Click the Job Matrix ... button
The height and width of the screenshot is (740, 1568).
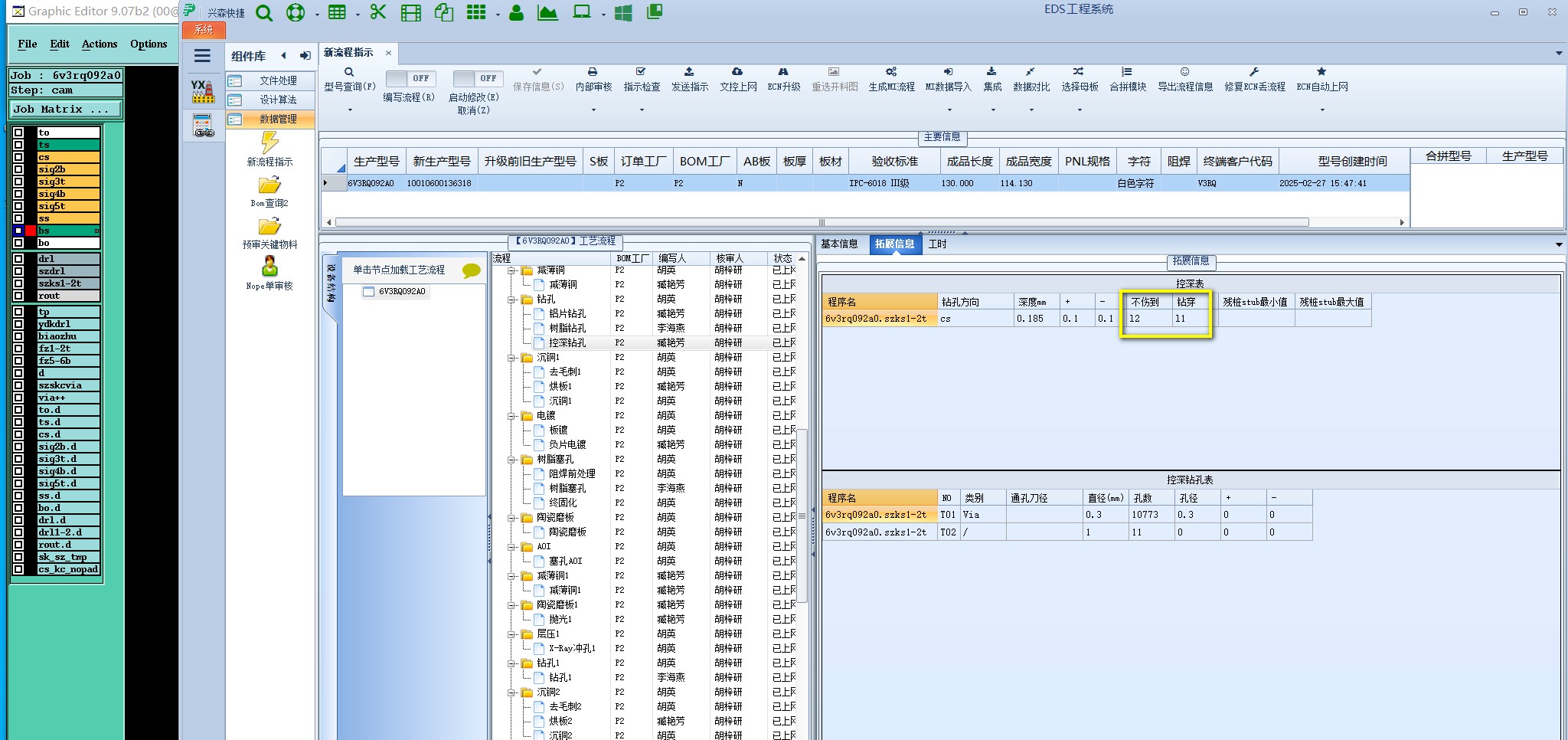tap(66, 110)
